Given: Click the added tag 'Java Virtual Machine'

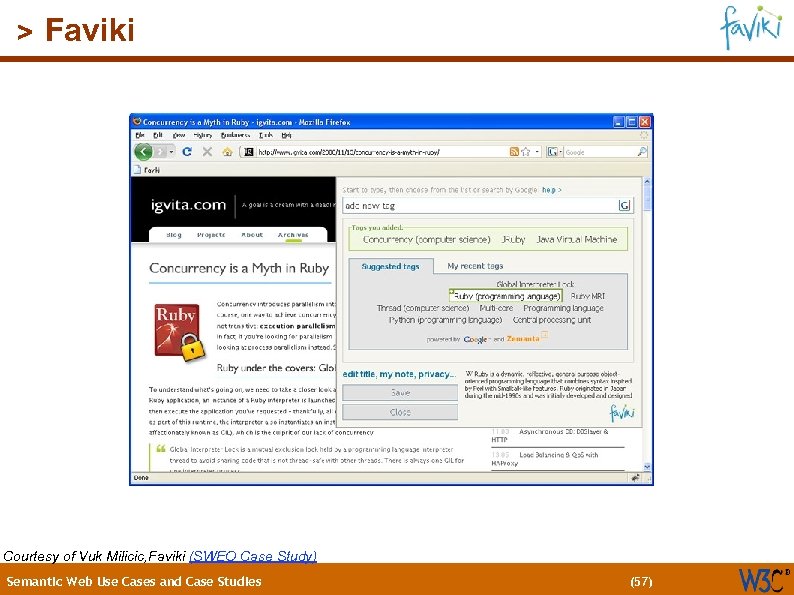Looking at the screenshot, I should click(577, 240).
